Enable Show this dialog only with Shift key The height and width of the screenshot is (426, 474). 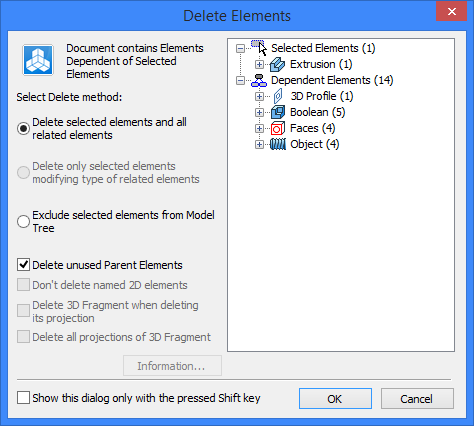(23, 398)
